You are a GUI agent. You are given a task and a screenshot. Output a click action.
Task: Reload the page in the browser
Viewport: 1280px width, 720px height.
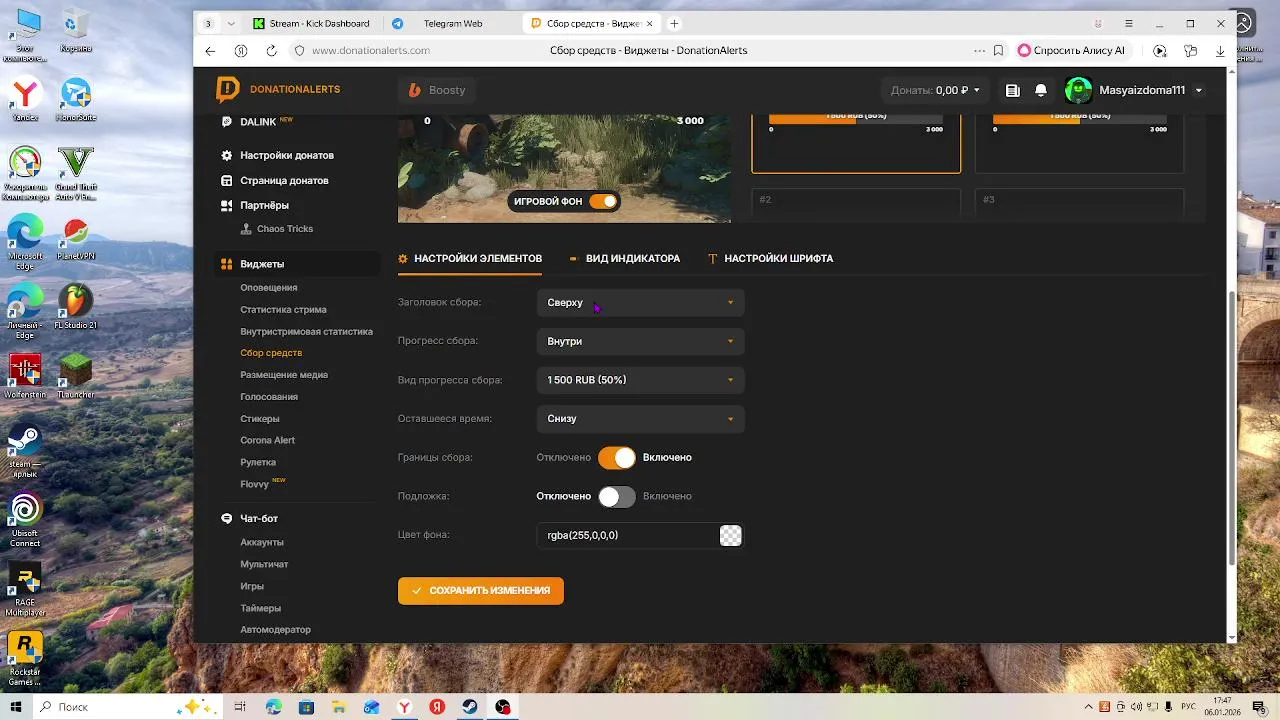point(271,50)
